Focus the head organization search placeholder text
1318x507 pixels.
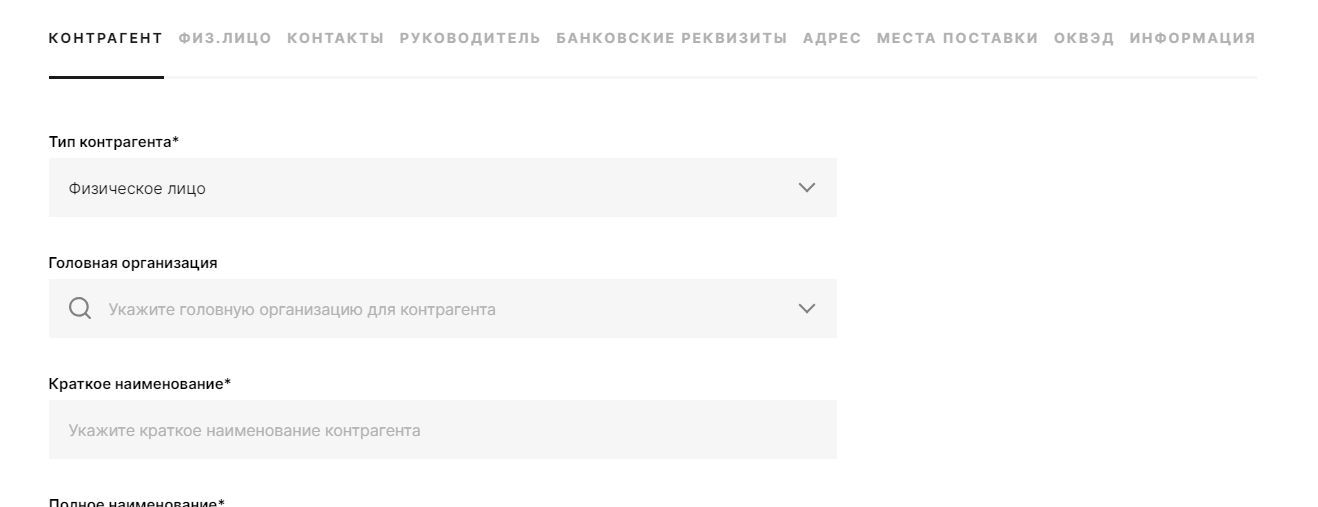coord(302,310)
